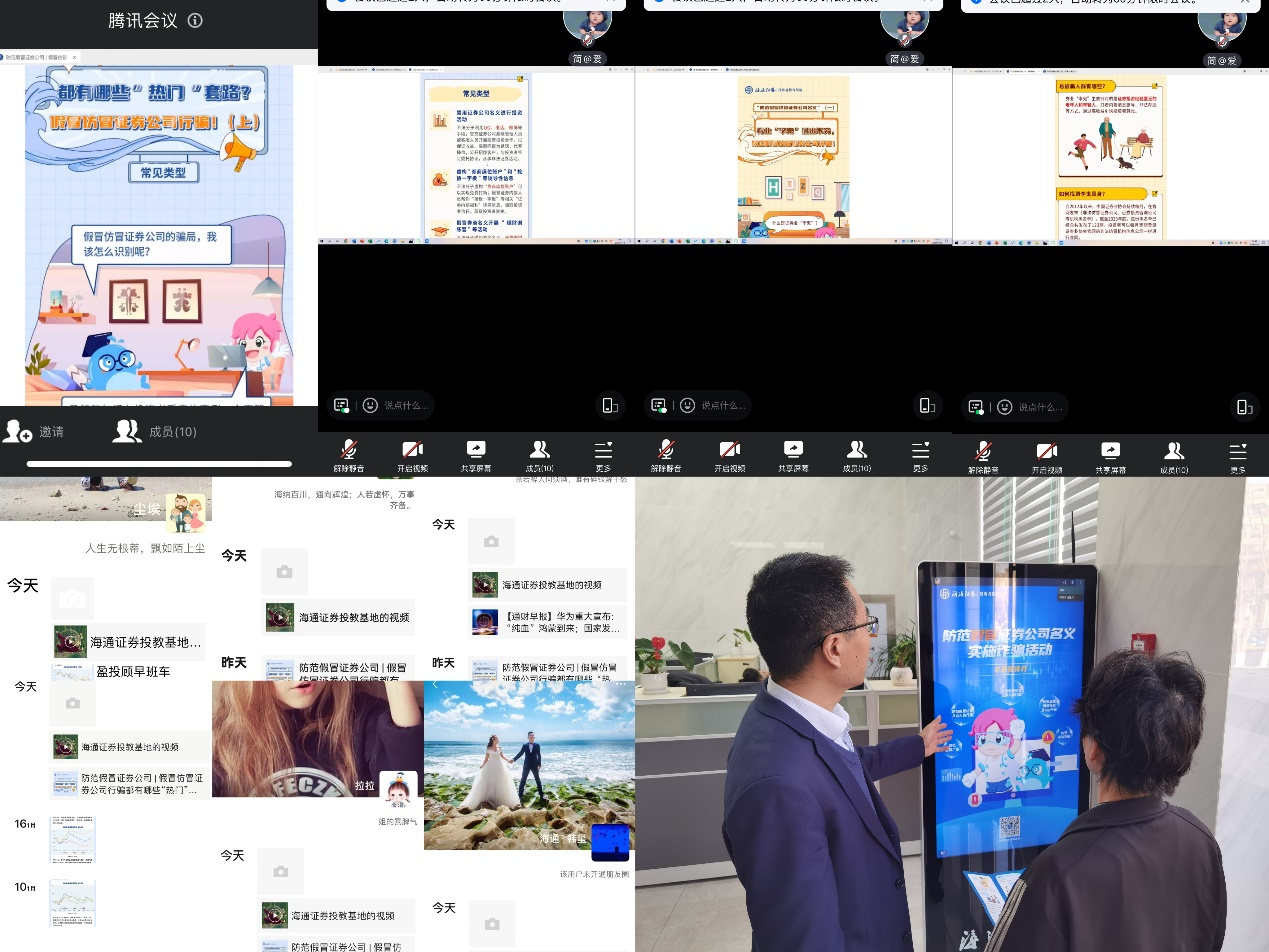Tap the back arrow on the wedding photo cover
The image size is (1269, 952).
(435, 685)
